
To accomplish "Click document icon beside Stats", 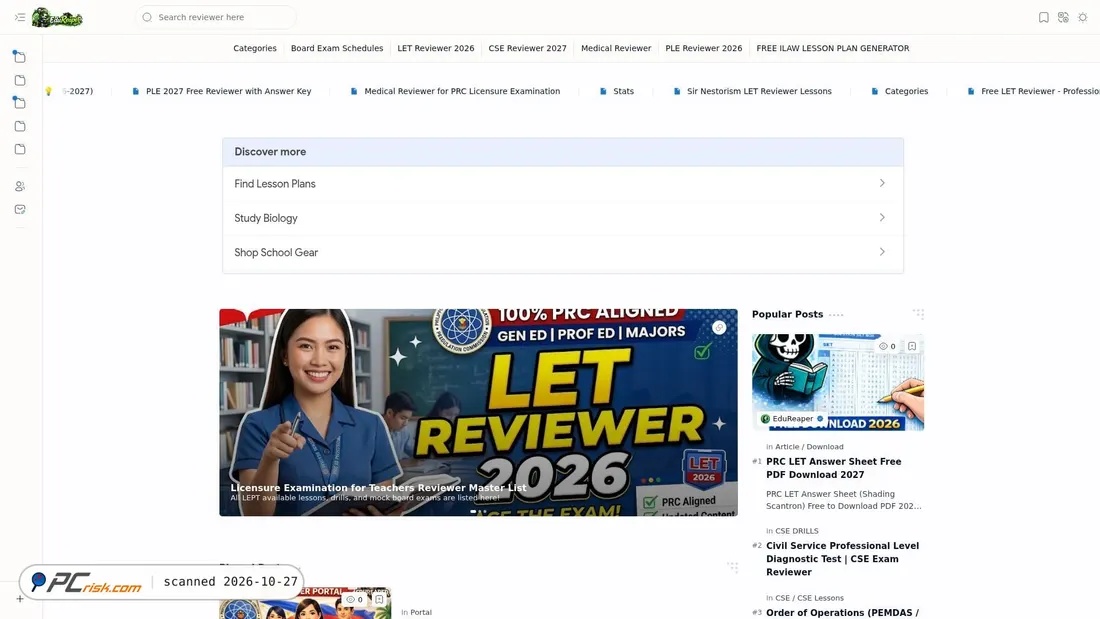I will tap(603, 91).
